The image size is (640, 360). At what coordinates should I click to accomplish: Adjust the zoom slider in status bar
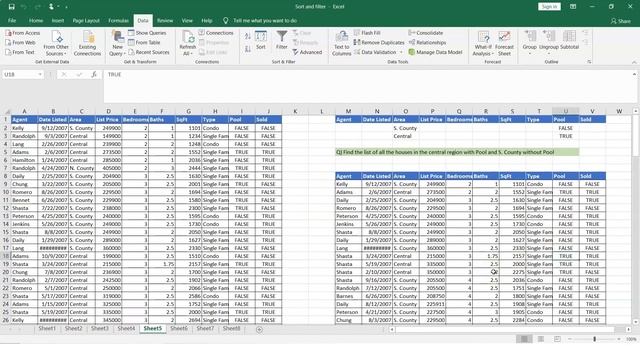(594, 339)
